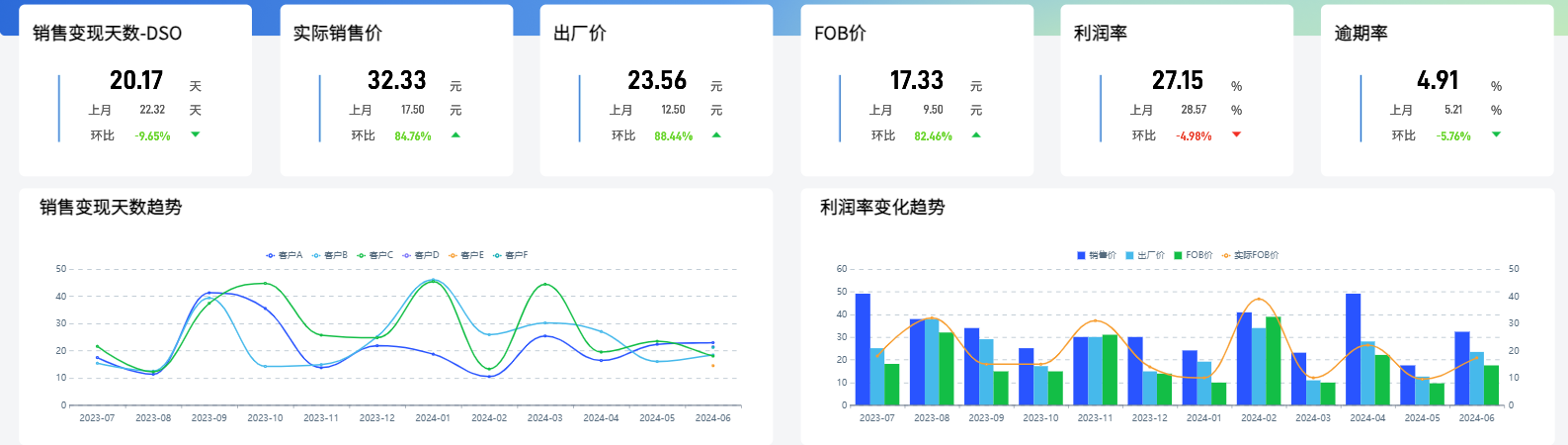Click last month's value 9.50
The height and width of the screenshot is (445, 1568).
tap(934, 110)
